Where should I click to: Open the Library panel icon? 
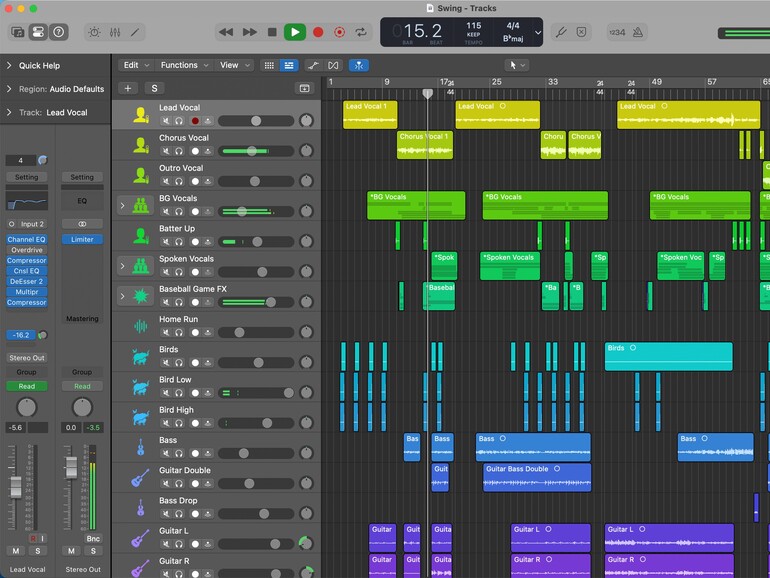tap(18, 32)
